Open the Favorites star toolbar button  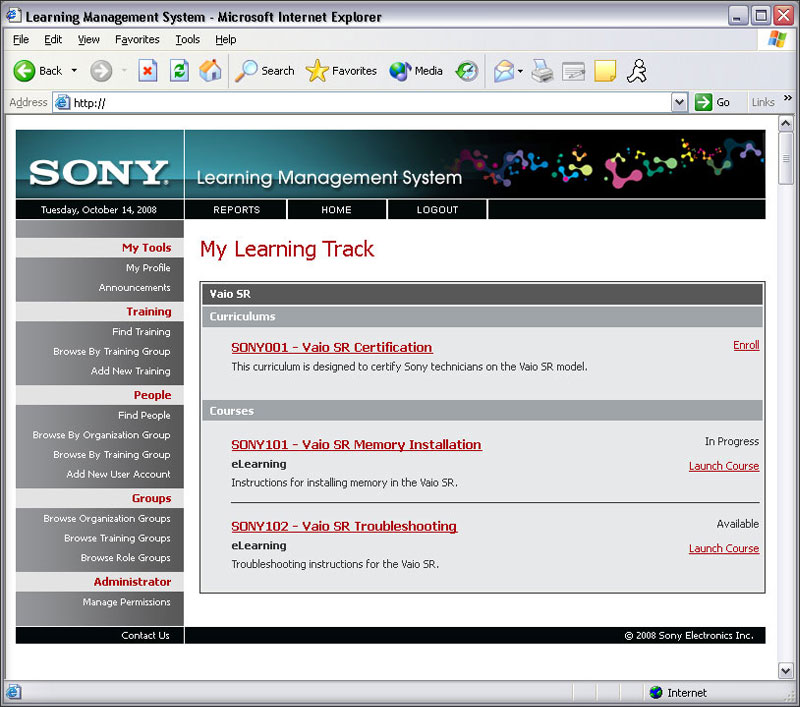[341, 71]
